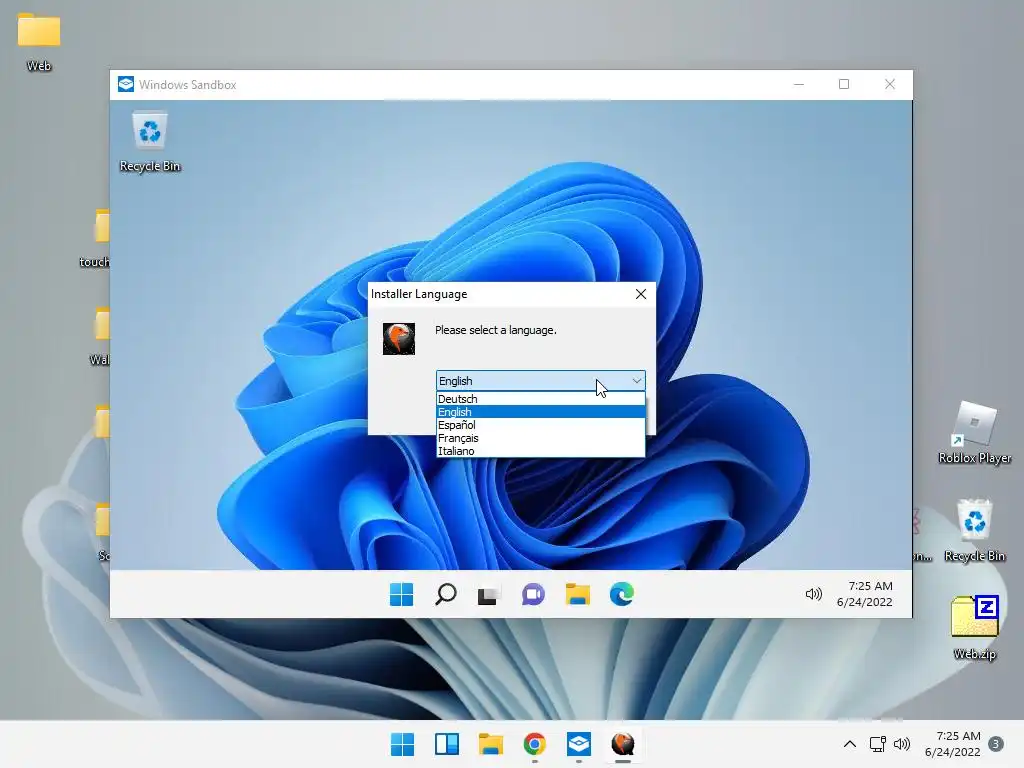Select the host desktop Recycle Bin
Image resolution: width=1024 pixels, height=768 pixels.
click(974, 531)
